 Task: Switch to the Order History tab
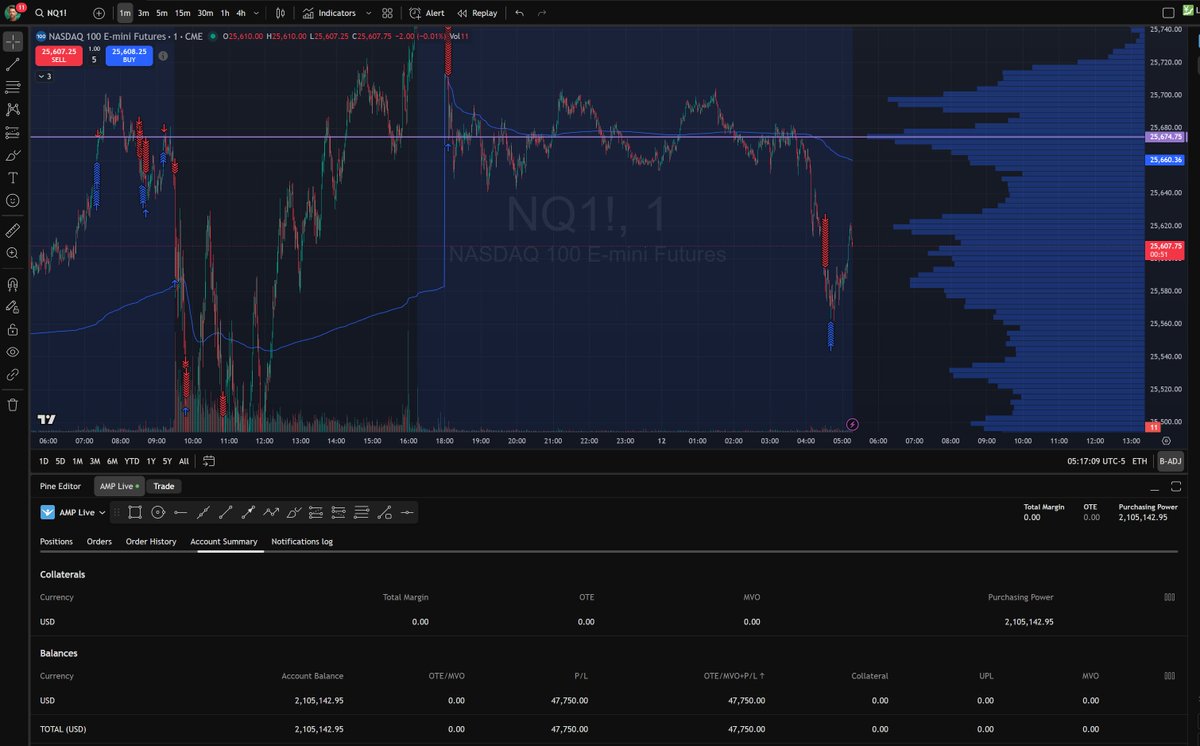[x=151, y=541]
